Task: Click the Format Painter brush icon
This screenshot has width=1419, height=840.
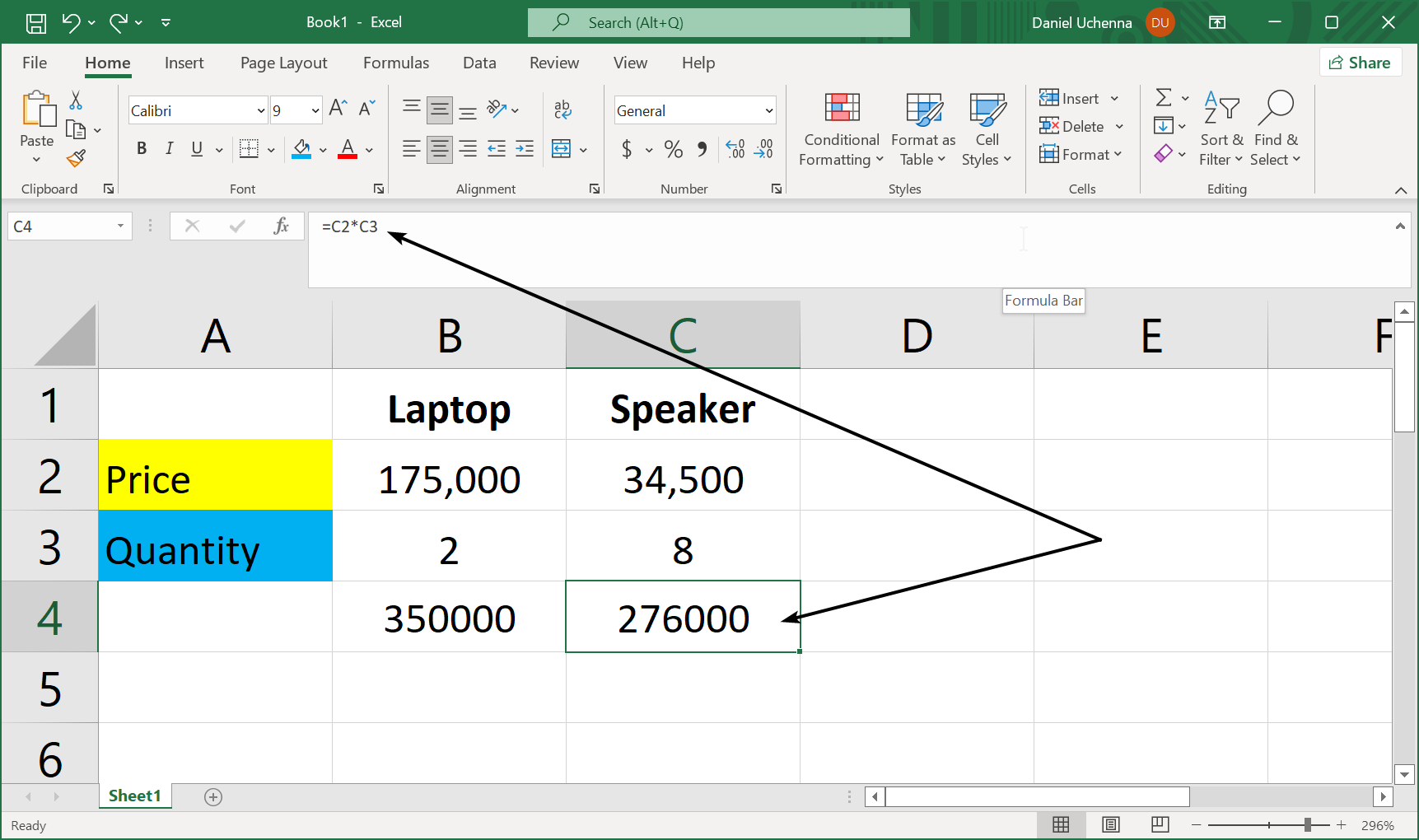Action: (x=76, y=158)
